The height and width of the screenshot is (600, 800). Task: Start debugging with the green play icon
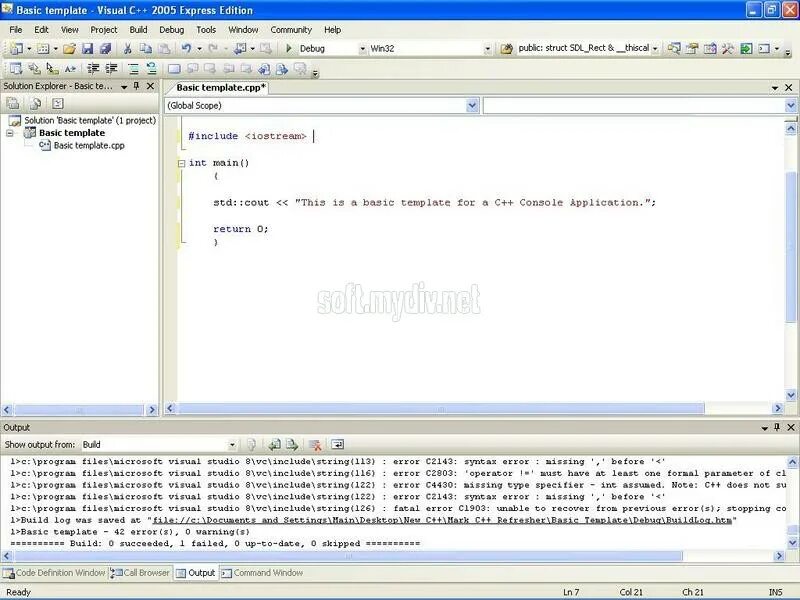(x=289, y=48)
